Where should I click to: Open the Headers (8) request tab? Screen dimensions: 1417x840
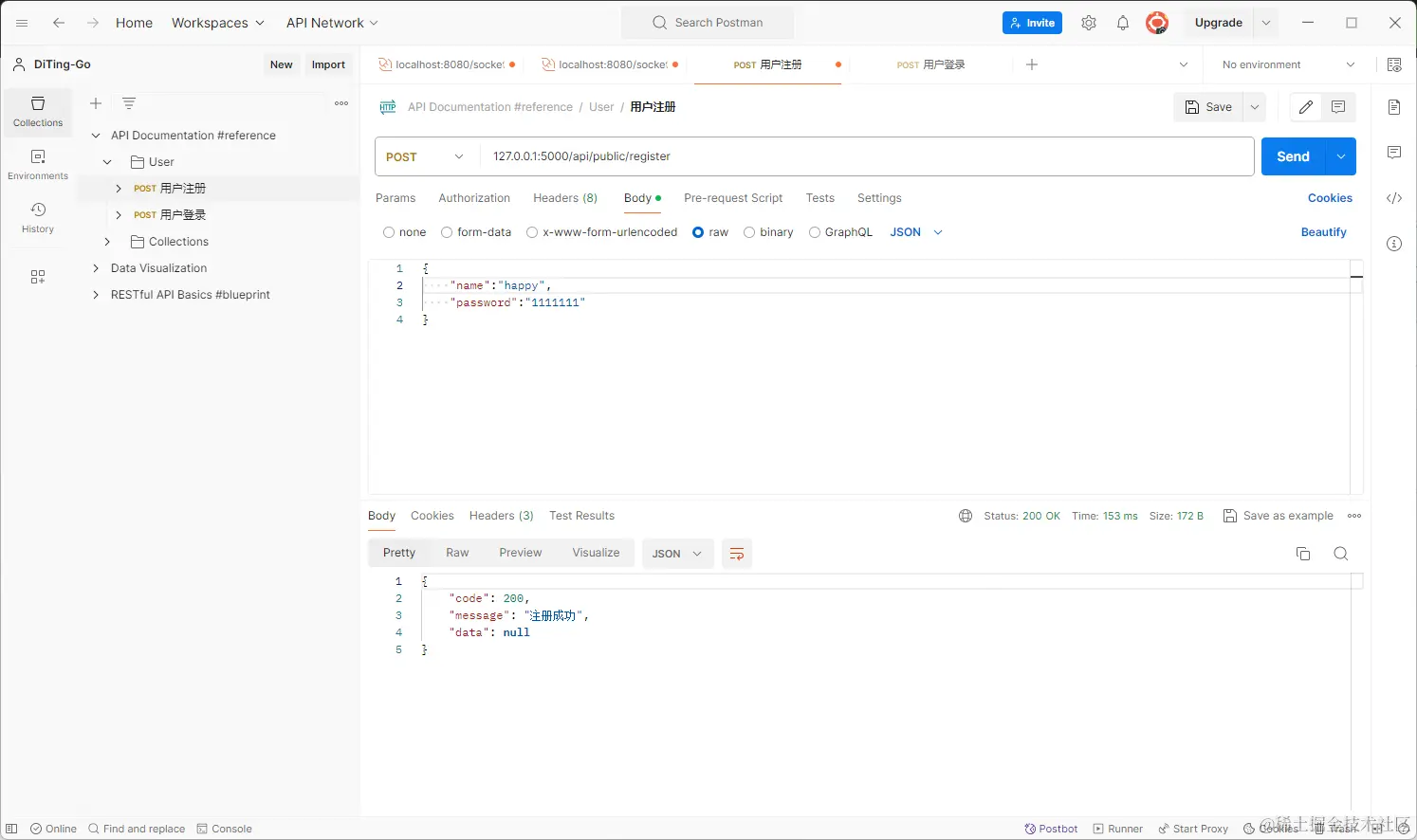[565, 198]
